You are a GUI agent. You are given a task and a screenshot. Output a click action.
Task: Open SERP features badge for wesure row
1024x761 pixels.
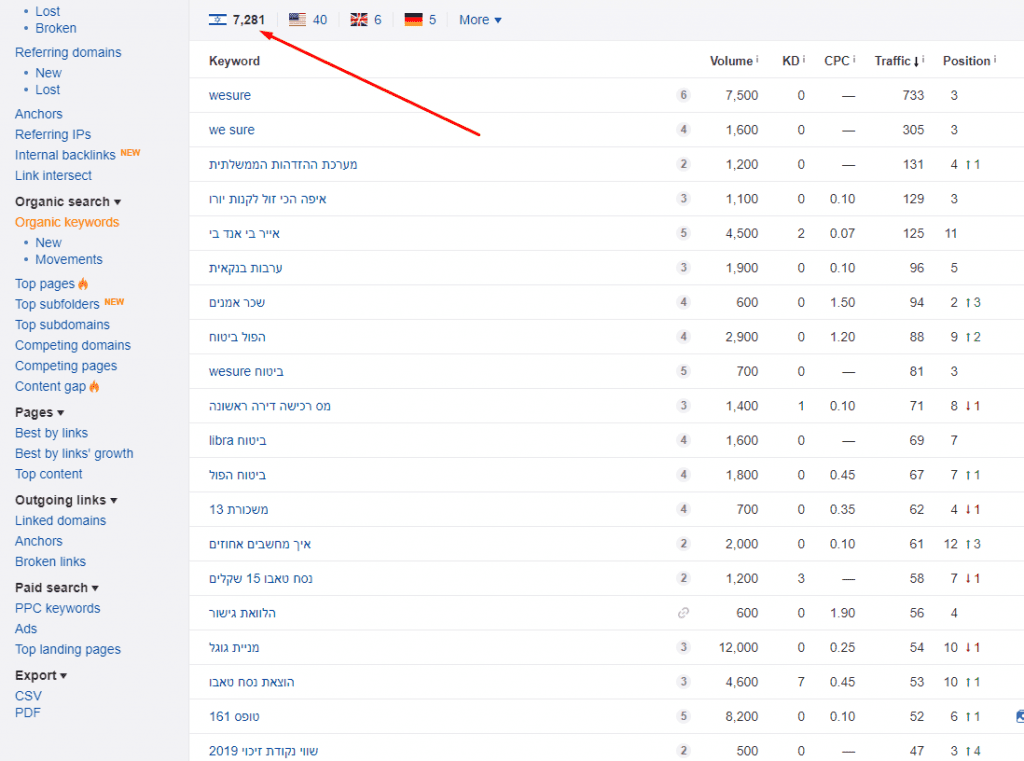[683, 95]
